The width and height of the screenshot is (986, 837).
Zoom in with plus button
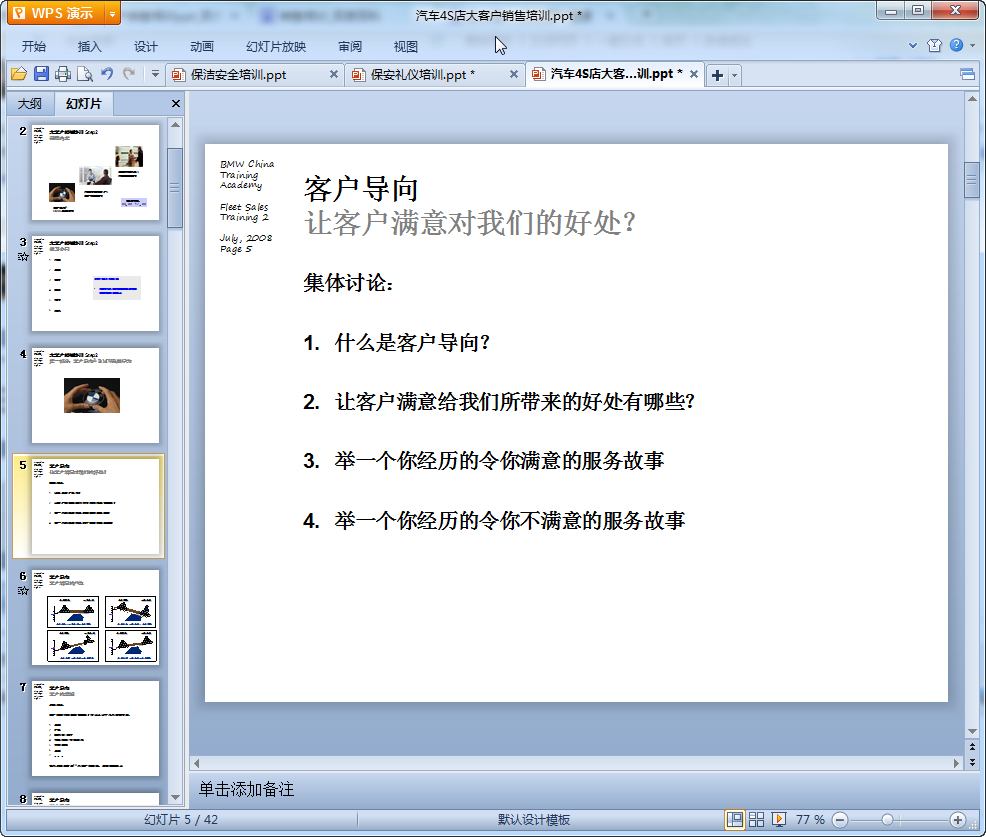(x=958, y=820)
